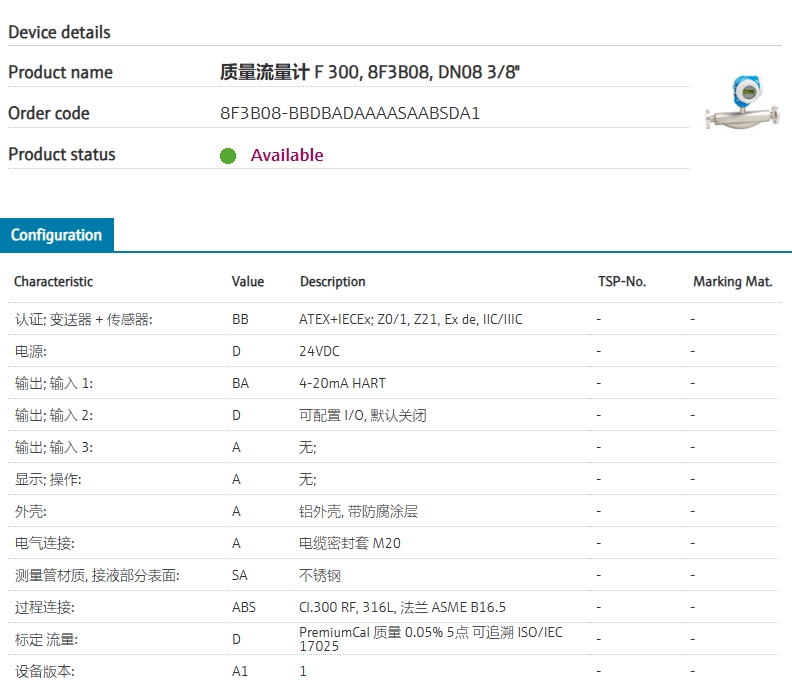Click the value SA cell

pos(239,575)
